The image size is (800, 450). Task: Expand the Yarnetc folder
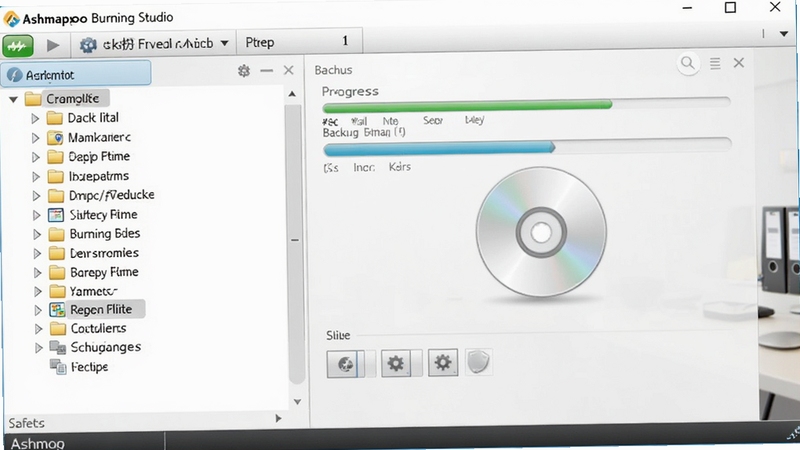click(38, 291)
